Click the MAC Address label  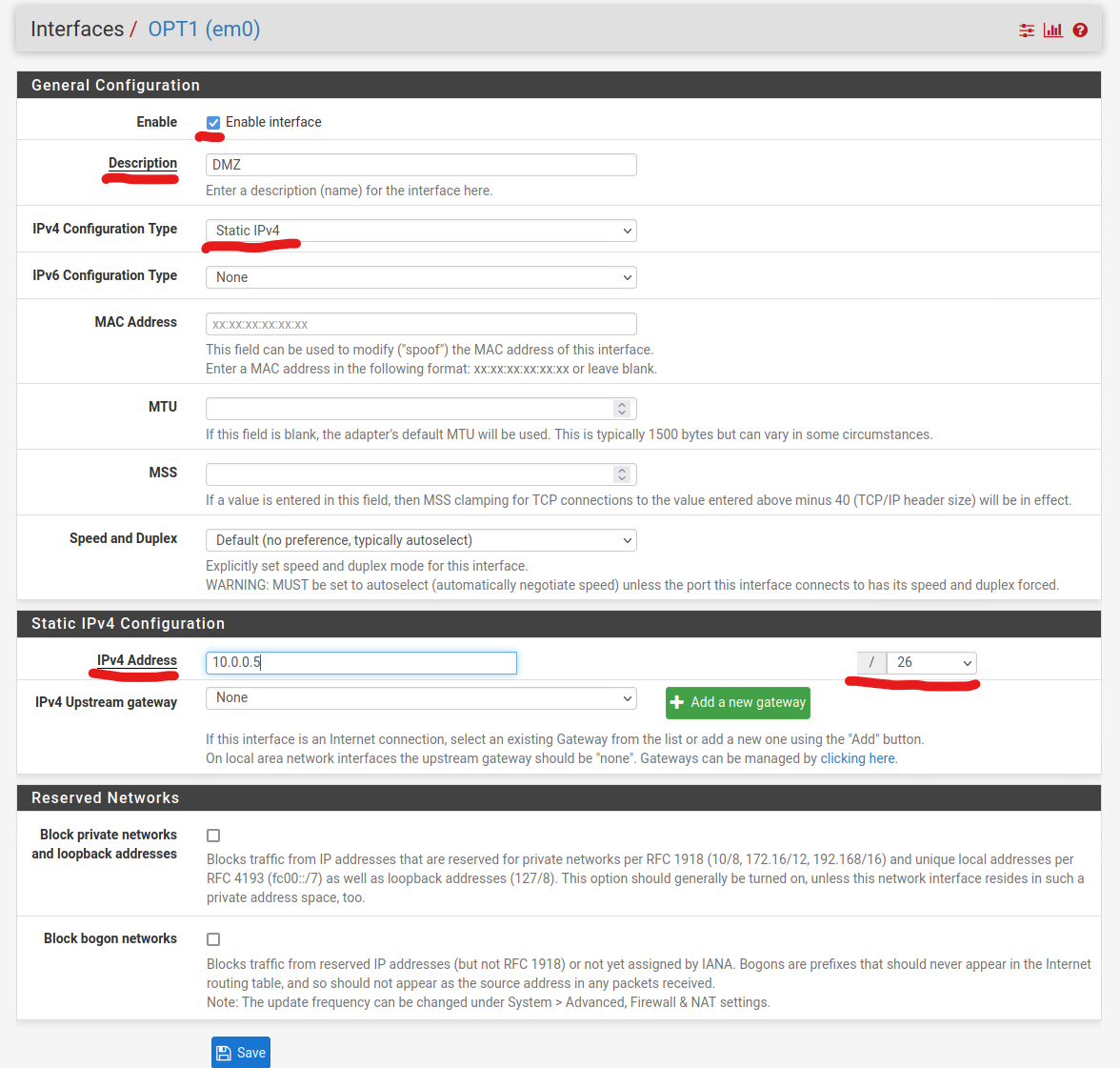pyautogui.click(x=135, y=321)
